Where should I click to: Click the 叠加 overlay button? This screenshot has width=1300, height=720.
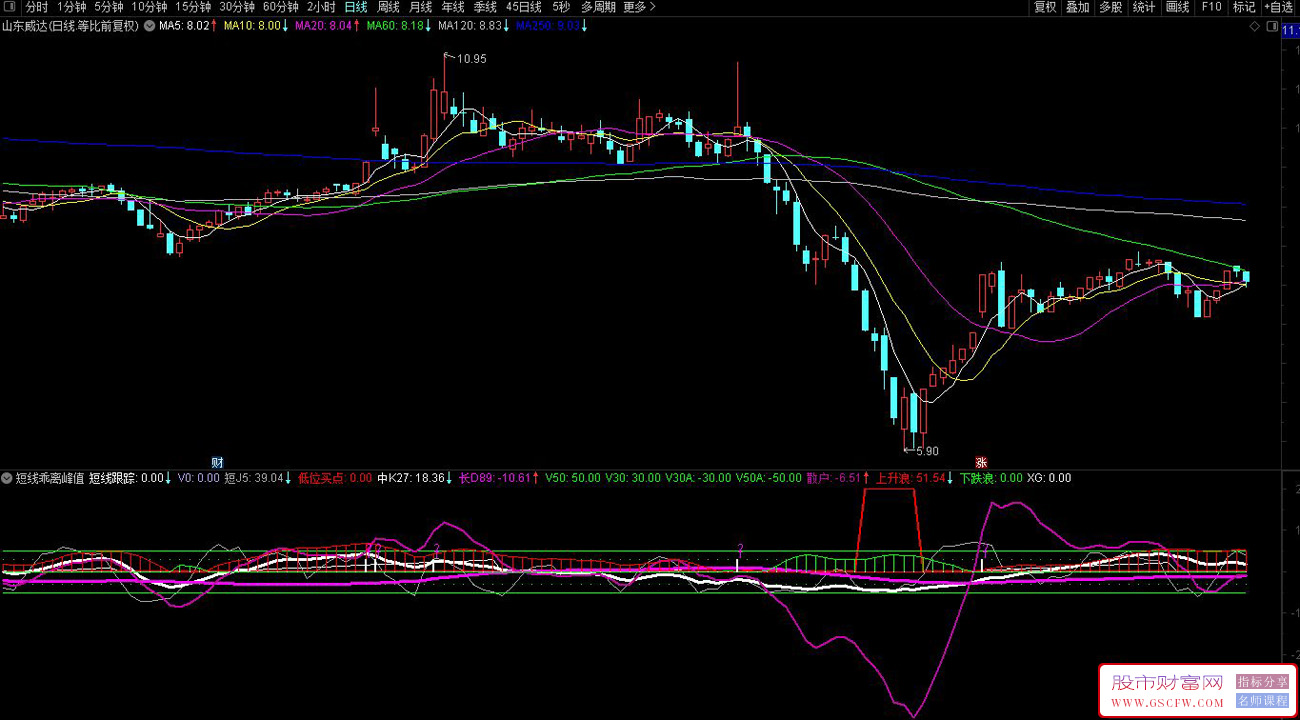click(x=1077, y=7)
